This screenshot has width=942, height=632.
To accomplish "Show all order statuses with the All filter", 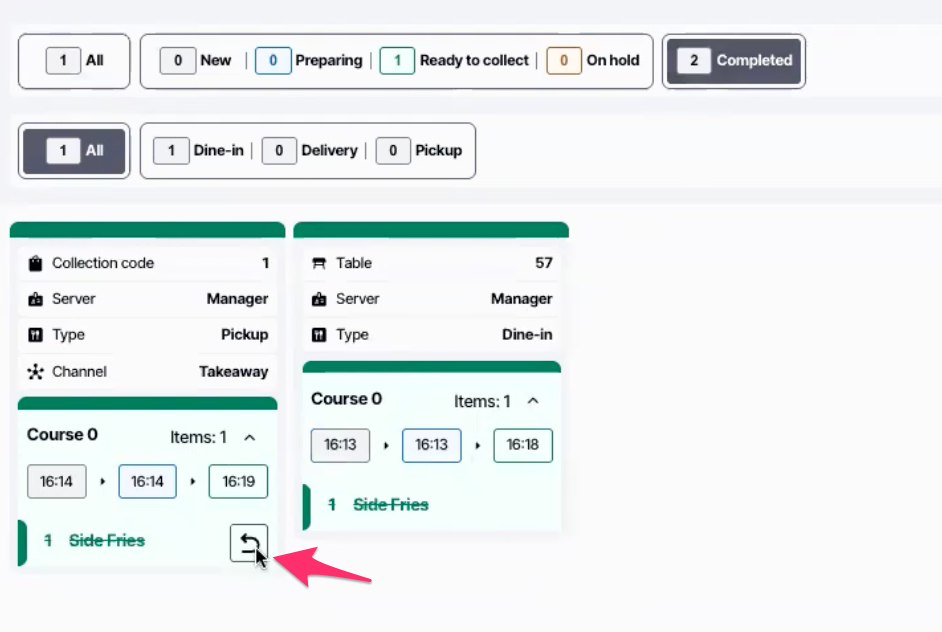I will (x=75, y=61).
